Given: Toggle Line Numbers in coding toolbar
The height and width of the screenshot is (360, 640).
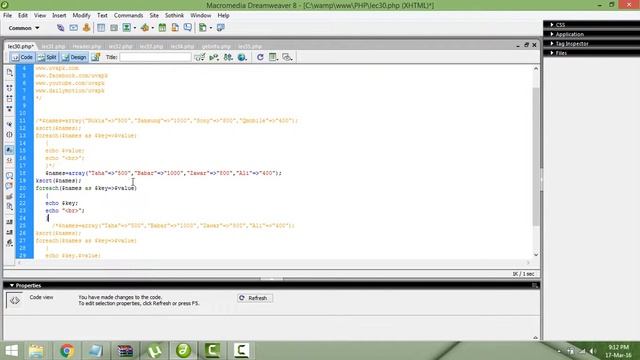Looking at the screenshot, I should pos(9,151).
